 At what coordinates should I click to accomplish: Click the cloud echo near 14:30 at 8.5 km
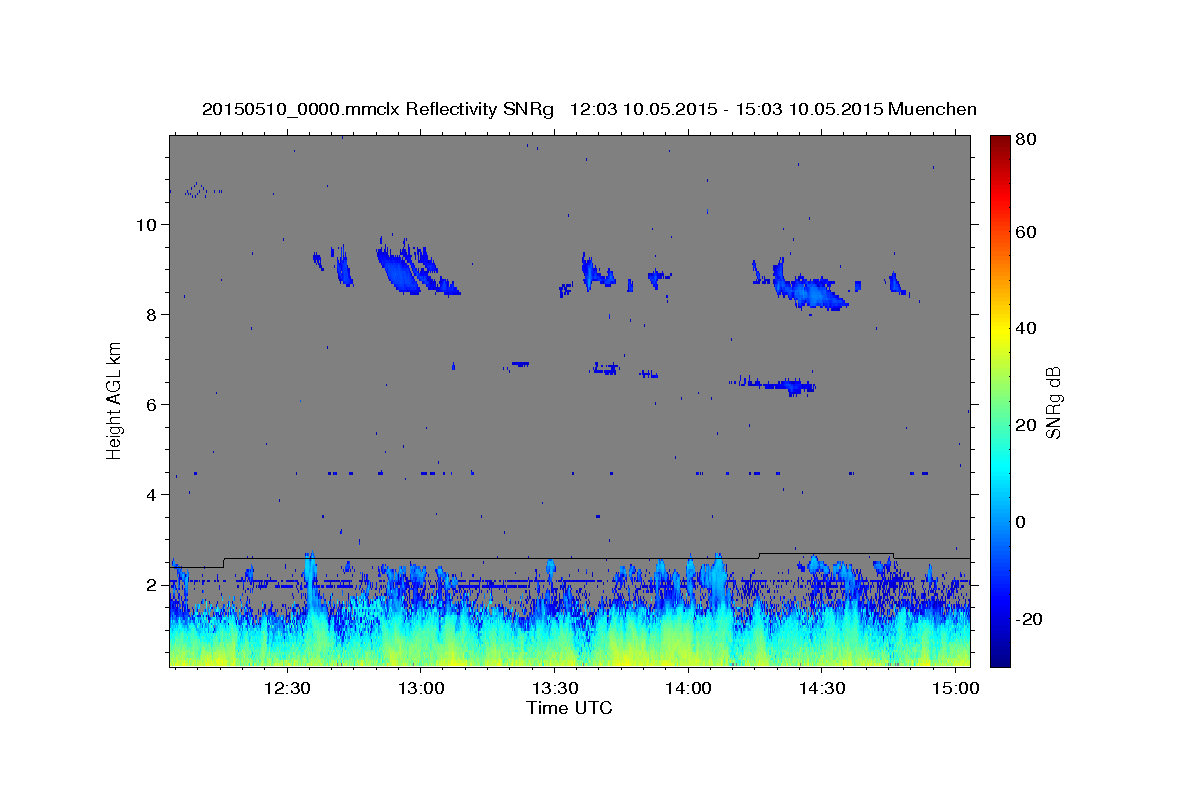pyautogui.click(x=810, y=291)
